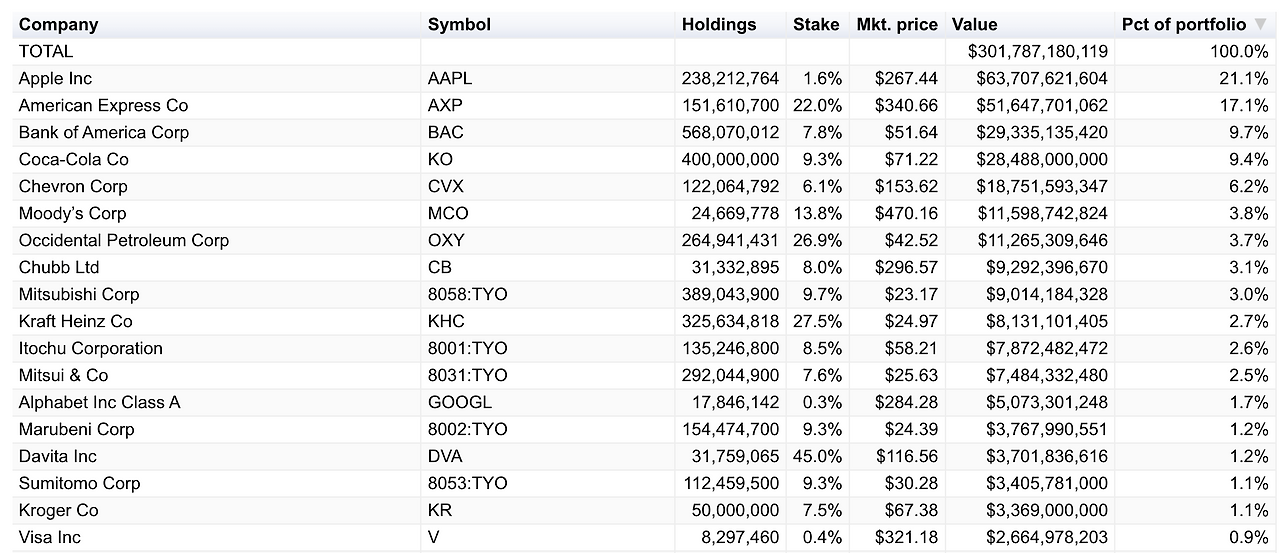Click the Coca-Cola Co company name
Viewport: 1280px width, 553px height.
tap(74, 159)
